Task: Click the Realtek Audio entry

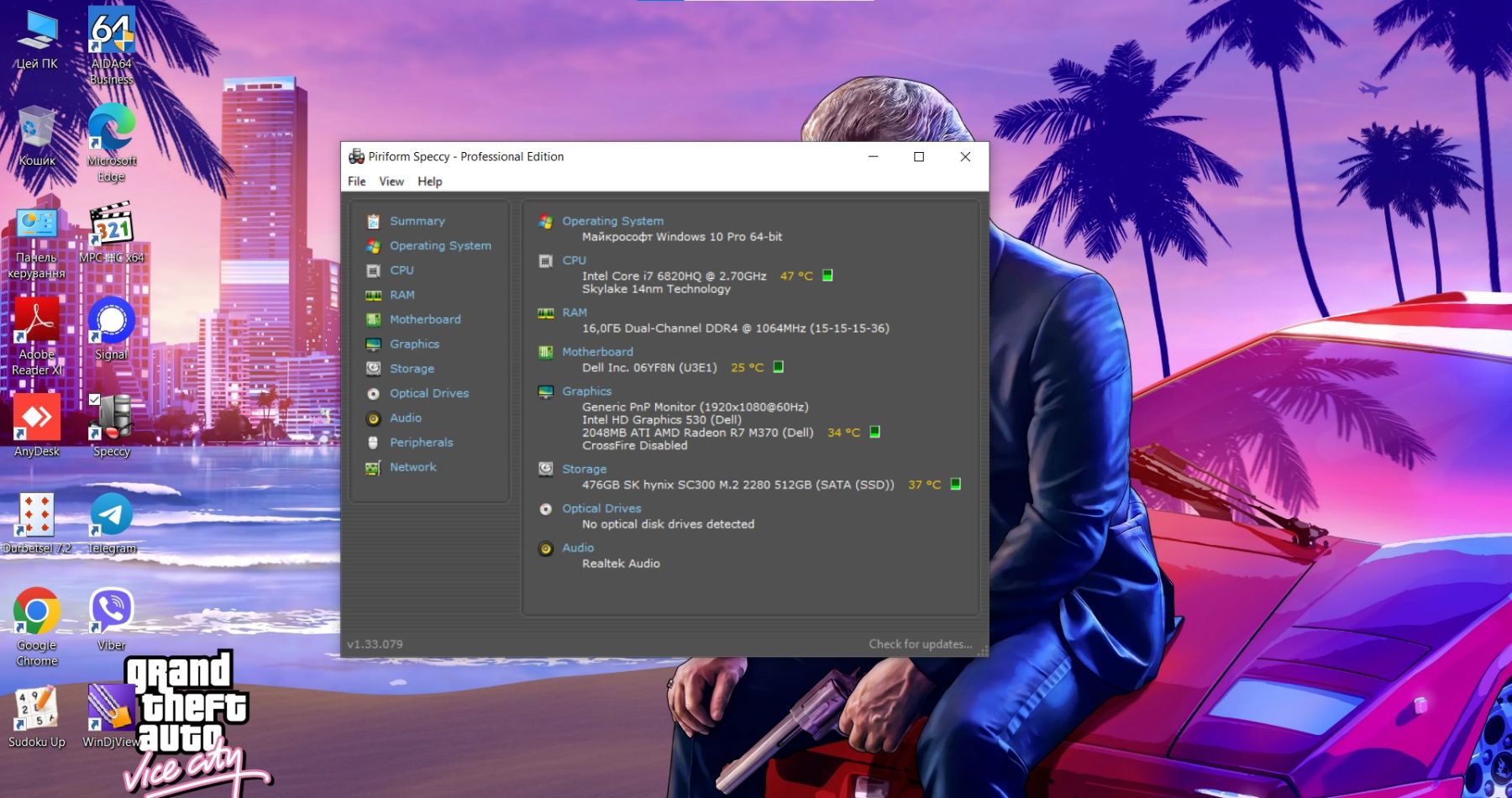Action: pos(621,564)
